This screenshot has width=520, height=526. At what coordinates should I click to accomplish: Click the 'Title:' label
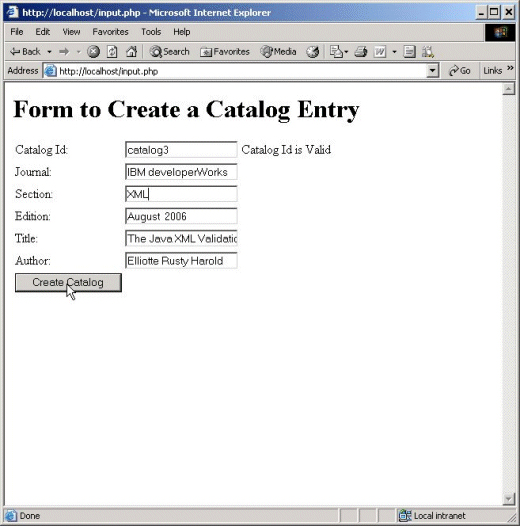pos(26,238)
